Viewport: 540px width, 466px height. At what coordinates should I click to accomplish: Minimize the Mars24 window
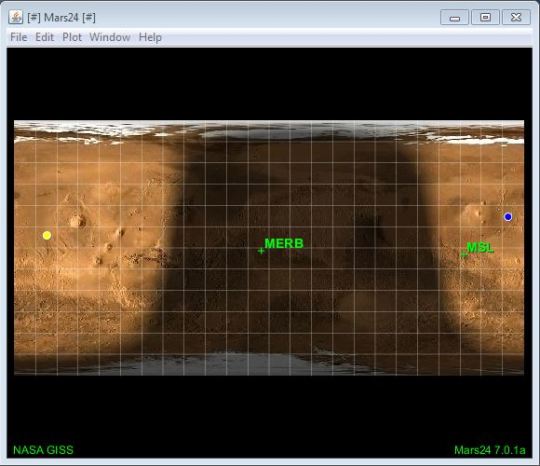click(454, 17)
